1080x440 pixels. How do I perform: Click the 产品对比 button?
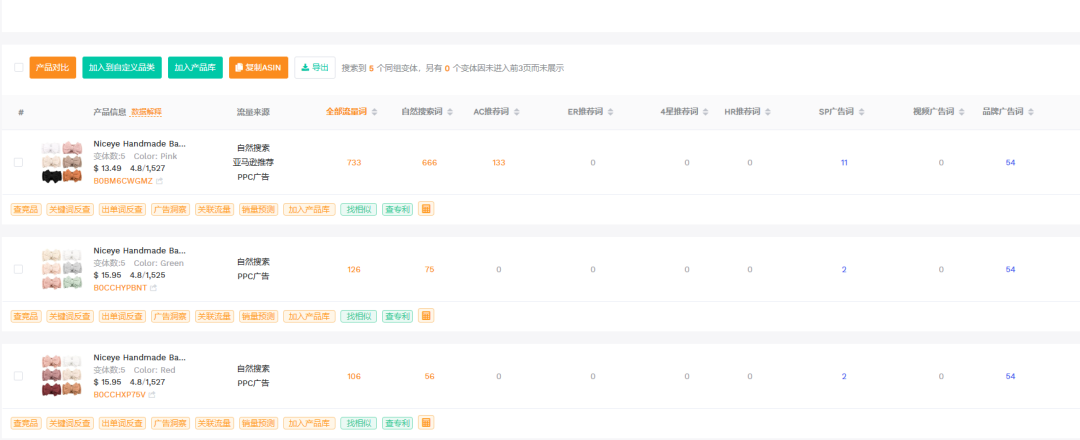[53, 67]
